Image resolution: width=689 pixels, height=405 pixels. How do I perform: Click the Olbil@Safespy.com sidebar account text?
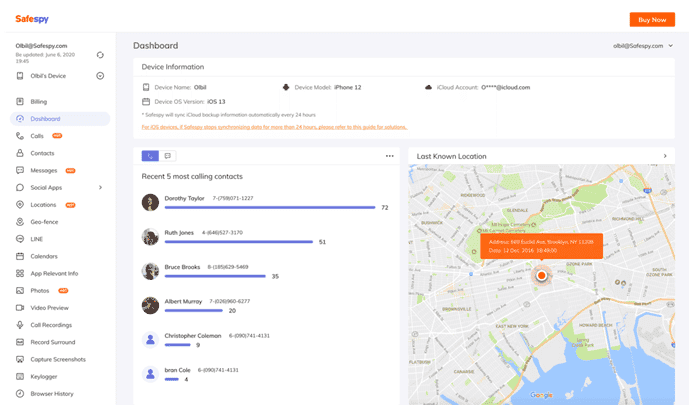coord(41,46)
